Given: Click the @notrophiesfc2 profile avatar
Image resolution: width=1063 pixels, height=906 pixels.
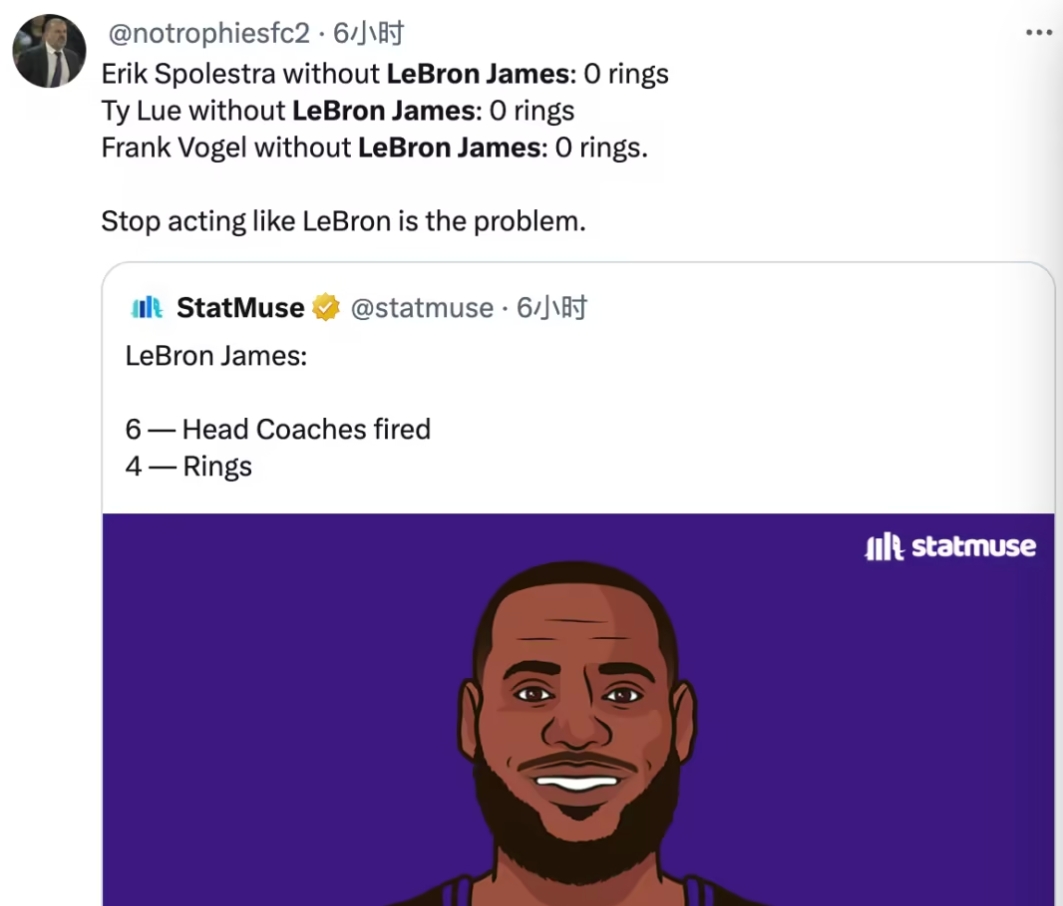Looking at the screenshot, I should [x=49, y=52].
